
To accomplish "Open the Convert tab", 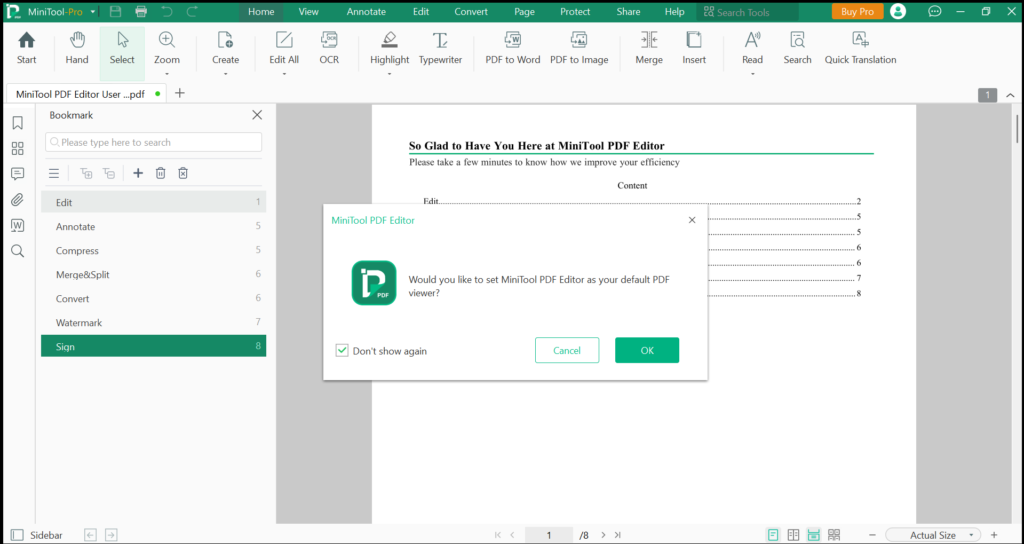I will pos(471,12).
